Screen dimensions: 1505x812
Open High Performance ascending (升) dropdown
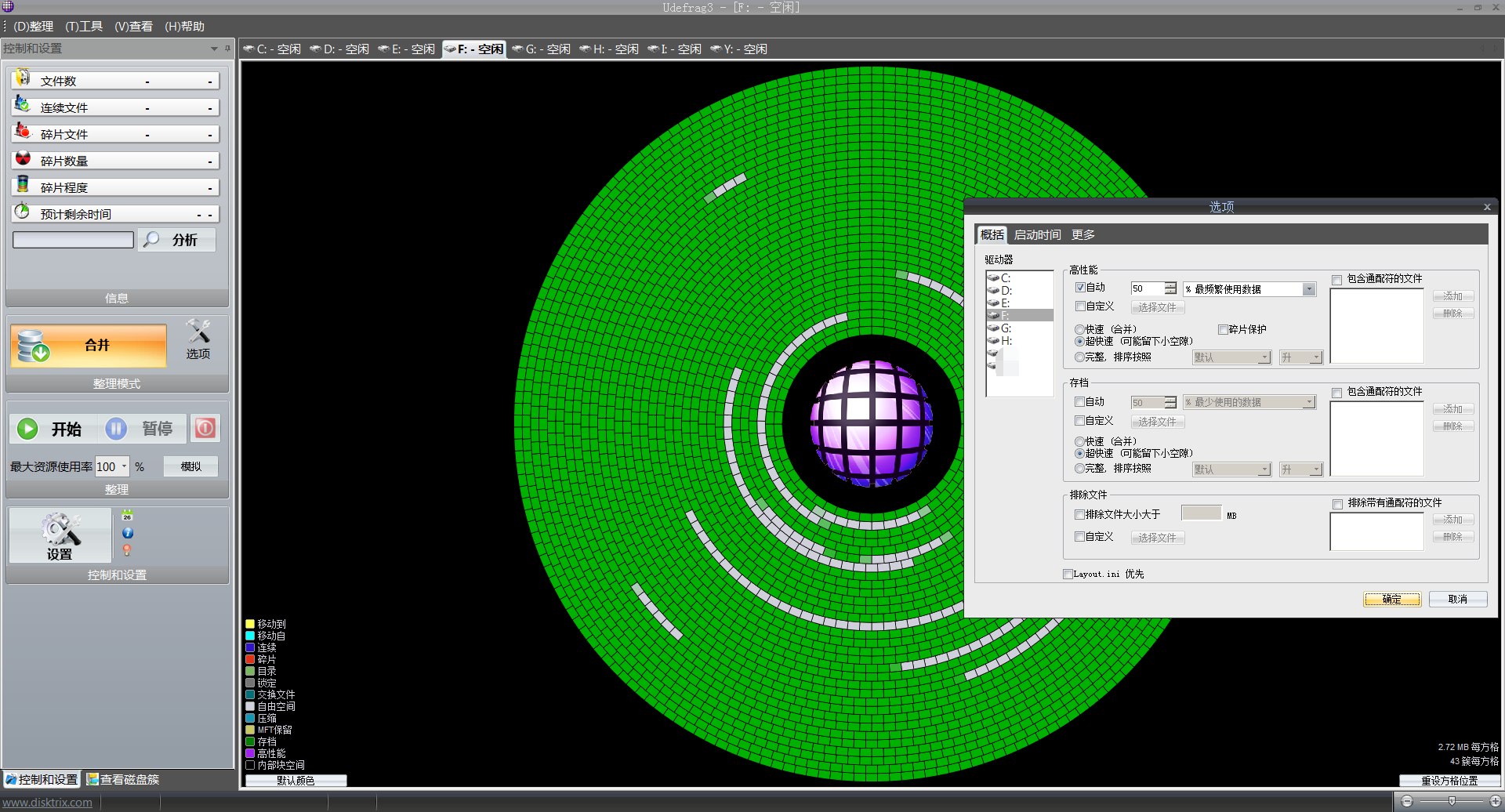[1316, 358]
